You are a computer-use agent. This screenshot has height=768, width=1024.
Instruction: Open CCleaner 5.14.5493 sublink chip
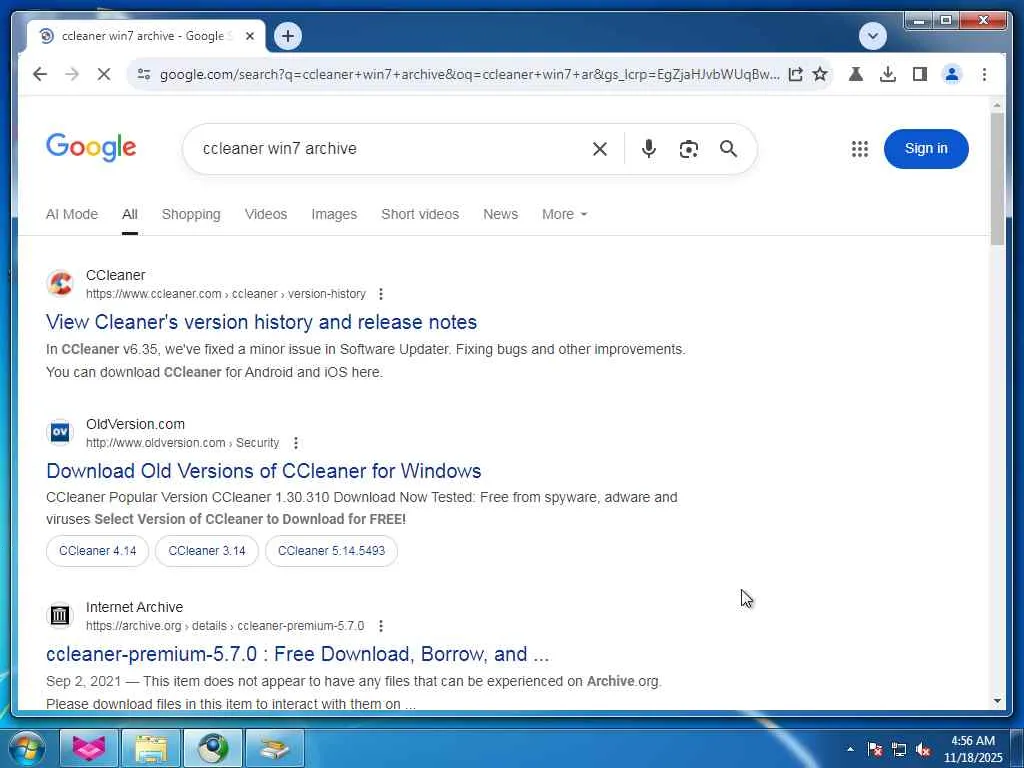tap(331, 551)
